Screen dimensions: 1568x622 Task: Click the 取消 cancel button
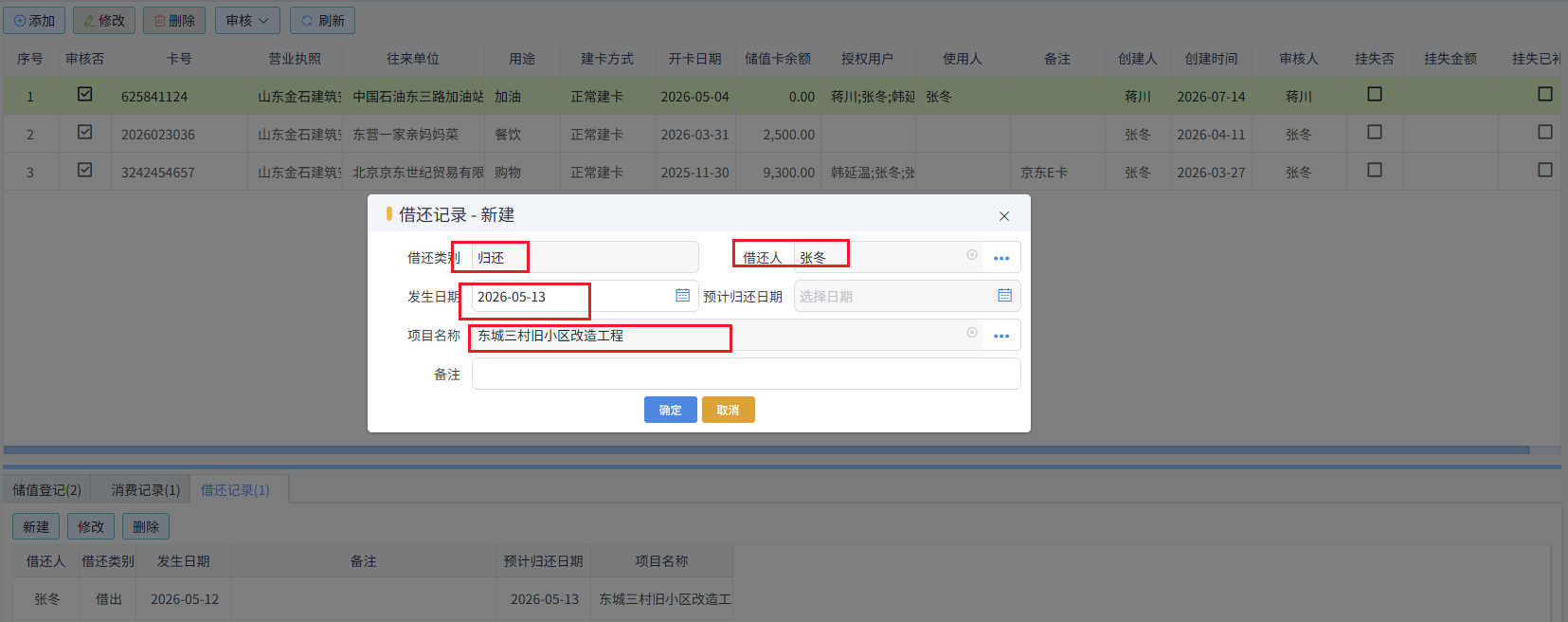pyautogui.click(x=729, y=410)
